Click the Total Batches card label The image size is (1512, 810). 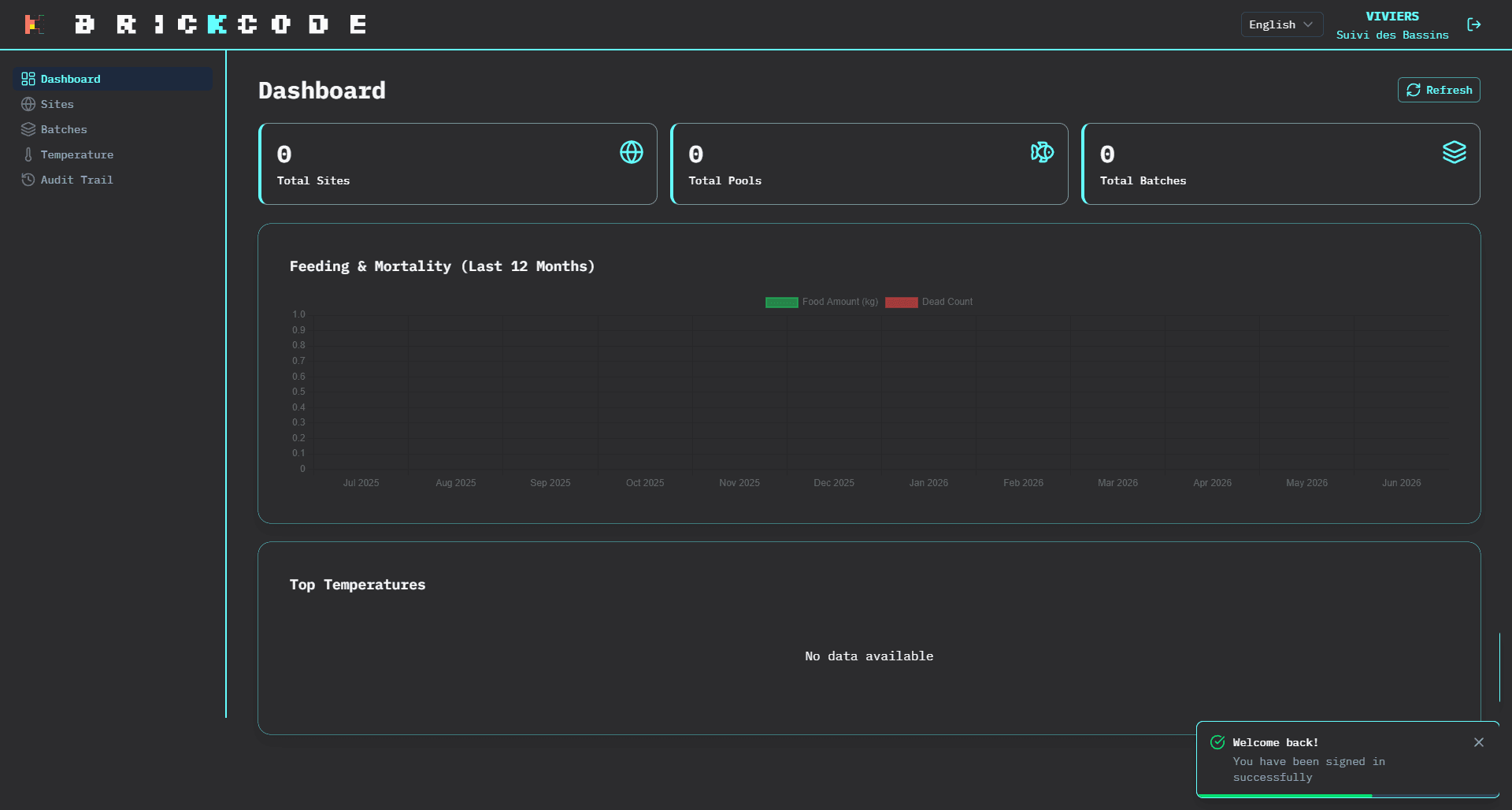coord(1143,181)
